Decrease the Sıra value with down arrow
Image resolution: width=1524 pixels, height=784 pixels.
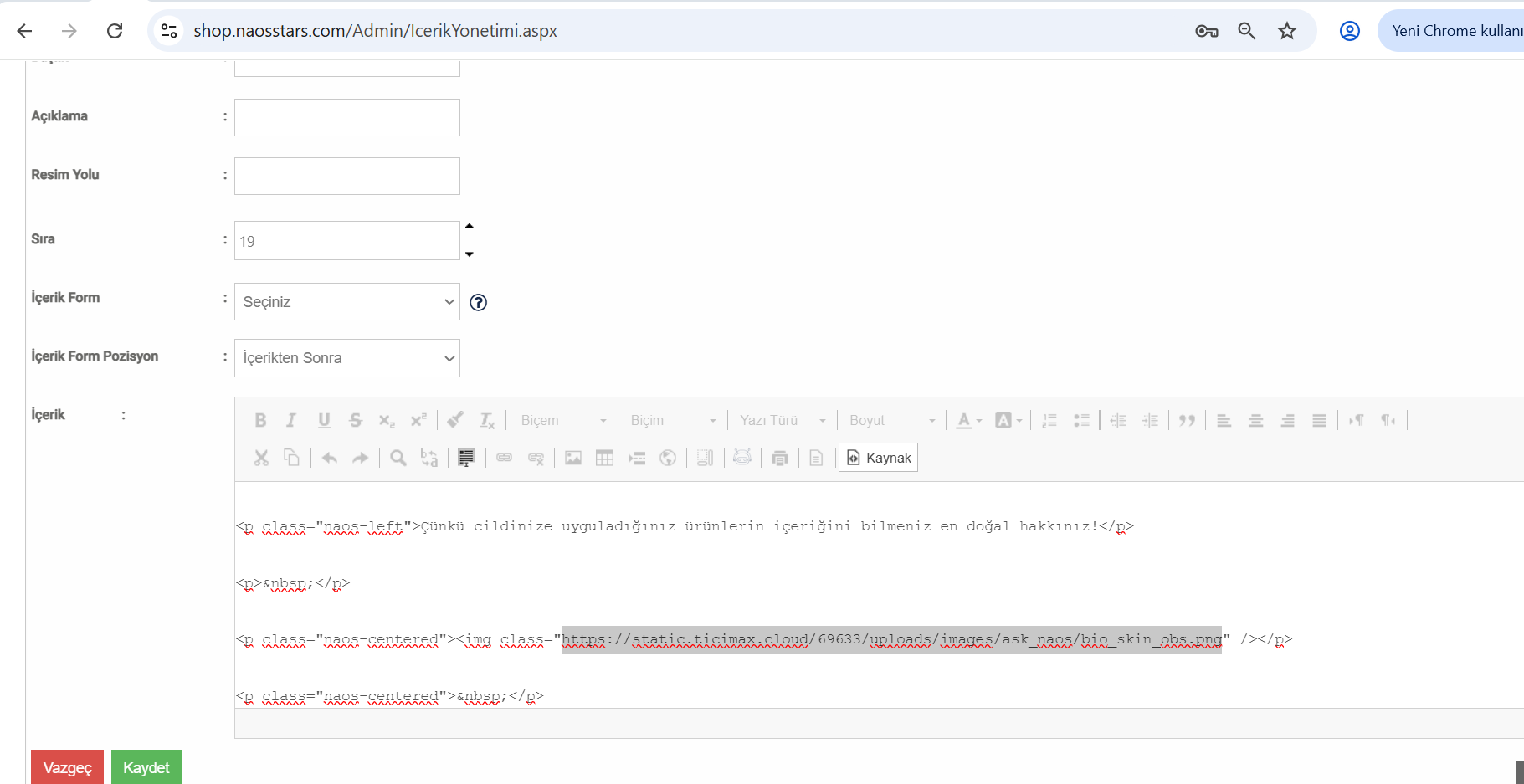(x=470, y=254)
